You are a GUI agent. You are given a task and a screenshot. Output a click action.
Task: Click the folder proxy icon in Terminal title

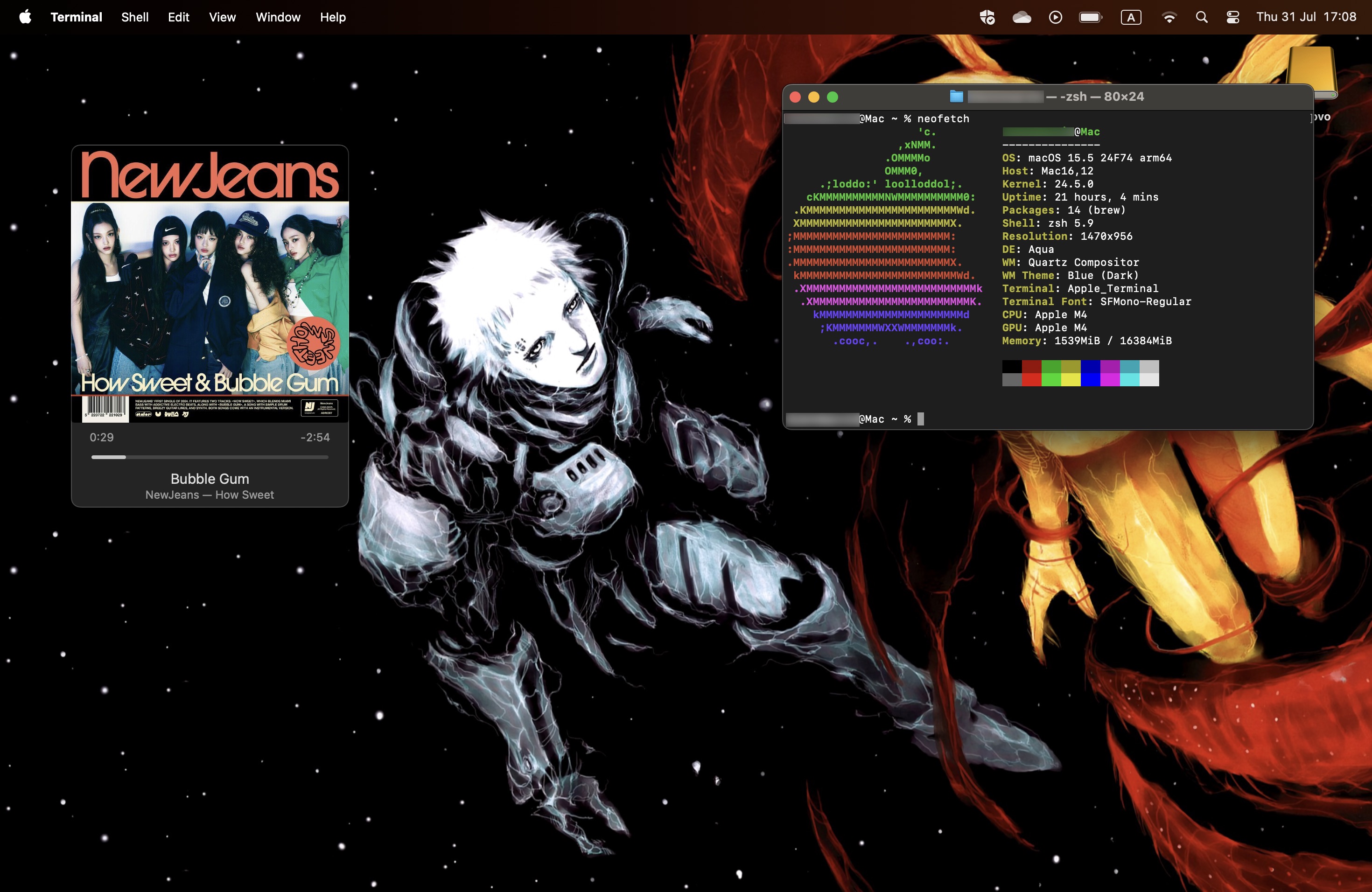coord(956,96)
